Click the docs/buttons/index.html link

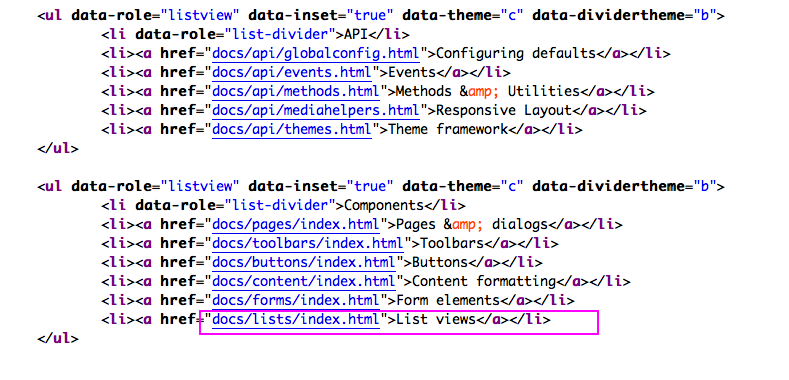(304, 262)
